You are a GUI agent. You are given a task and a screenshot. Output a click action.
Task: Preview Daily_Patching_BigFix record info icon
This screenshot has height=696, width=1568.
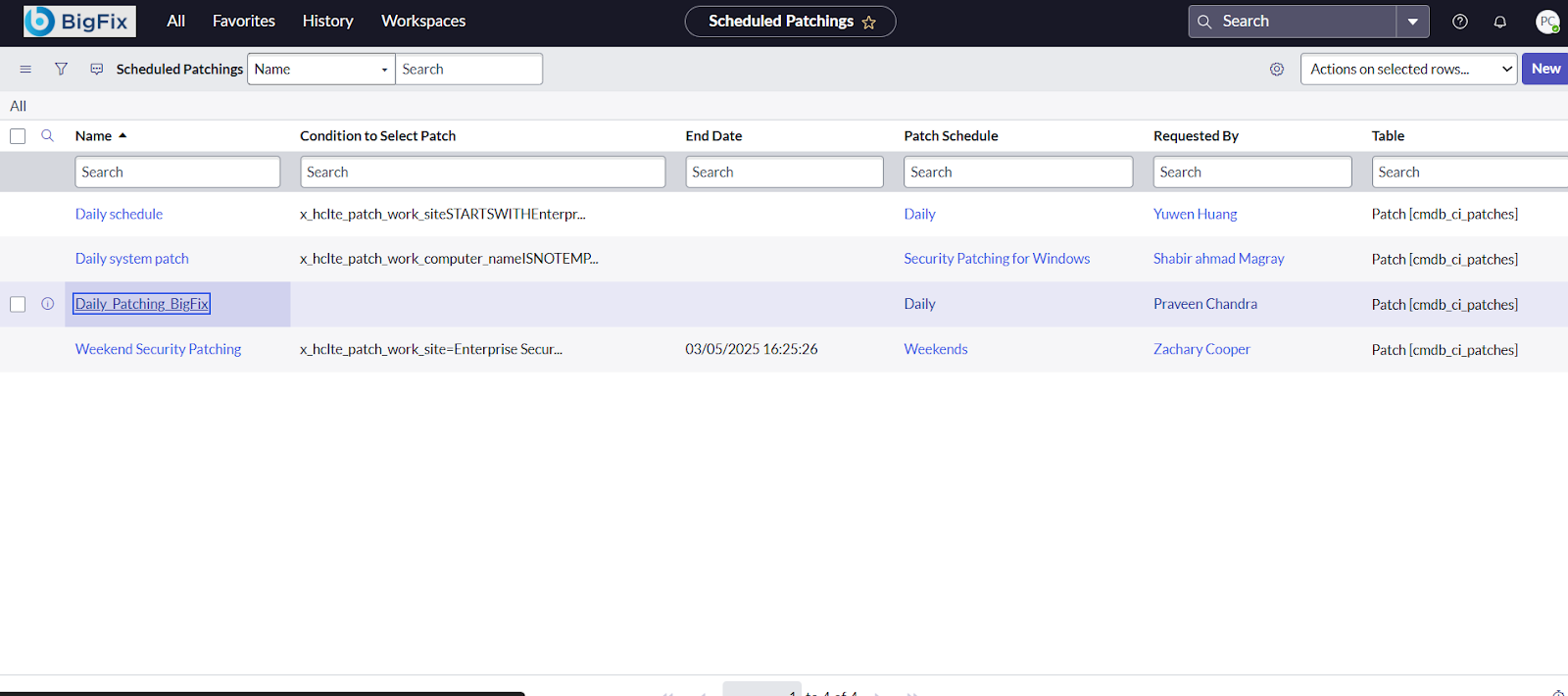click(47, 304)
